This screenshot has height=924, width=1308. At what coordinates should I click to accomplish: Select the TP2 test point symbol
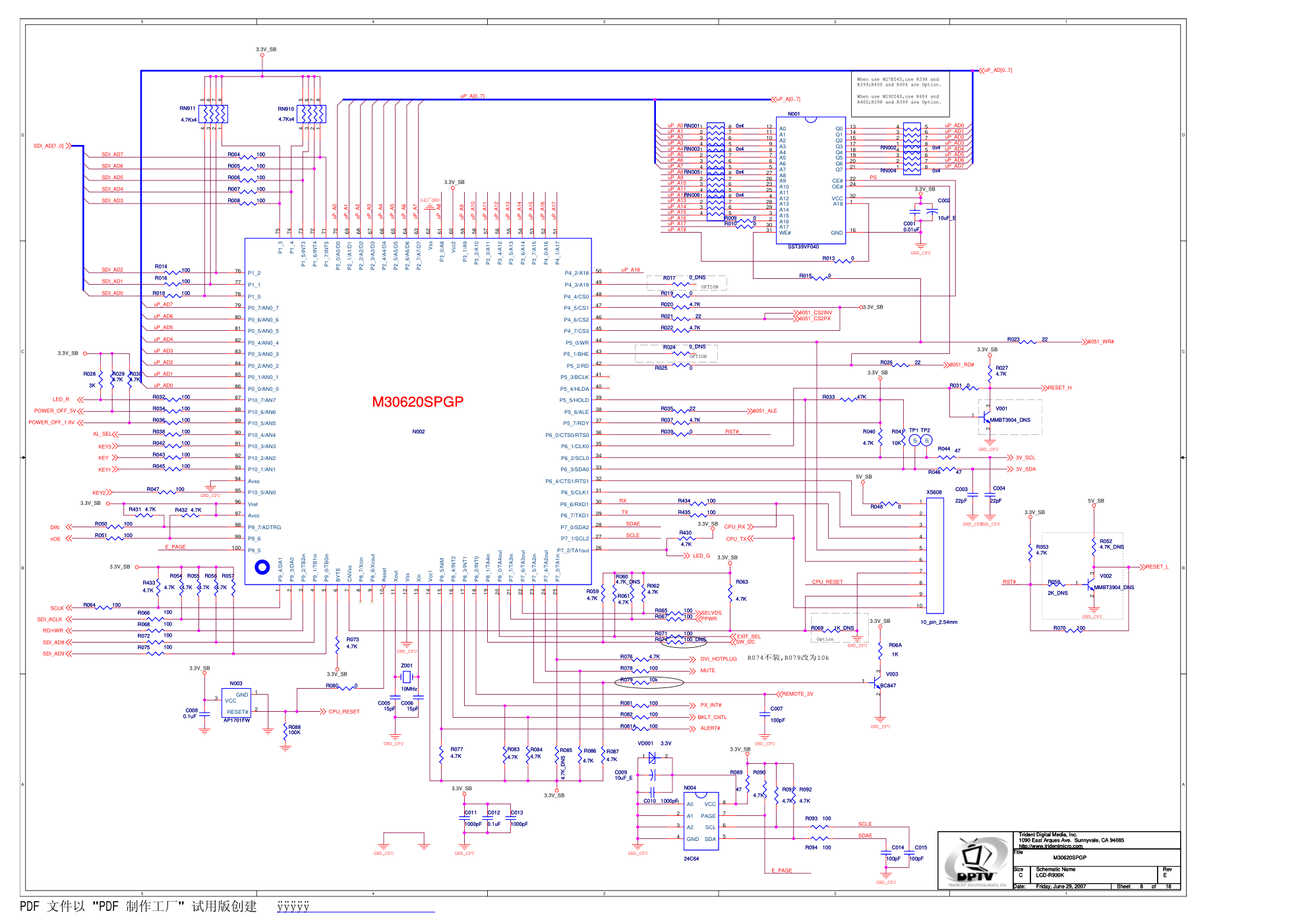coord(926,440)
